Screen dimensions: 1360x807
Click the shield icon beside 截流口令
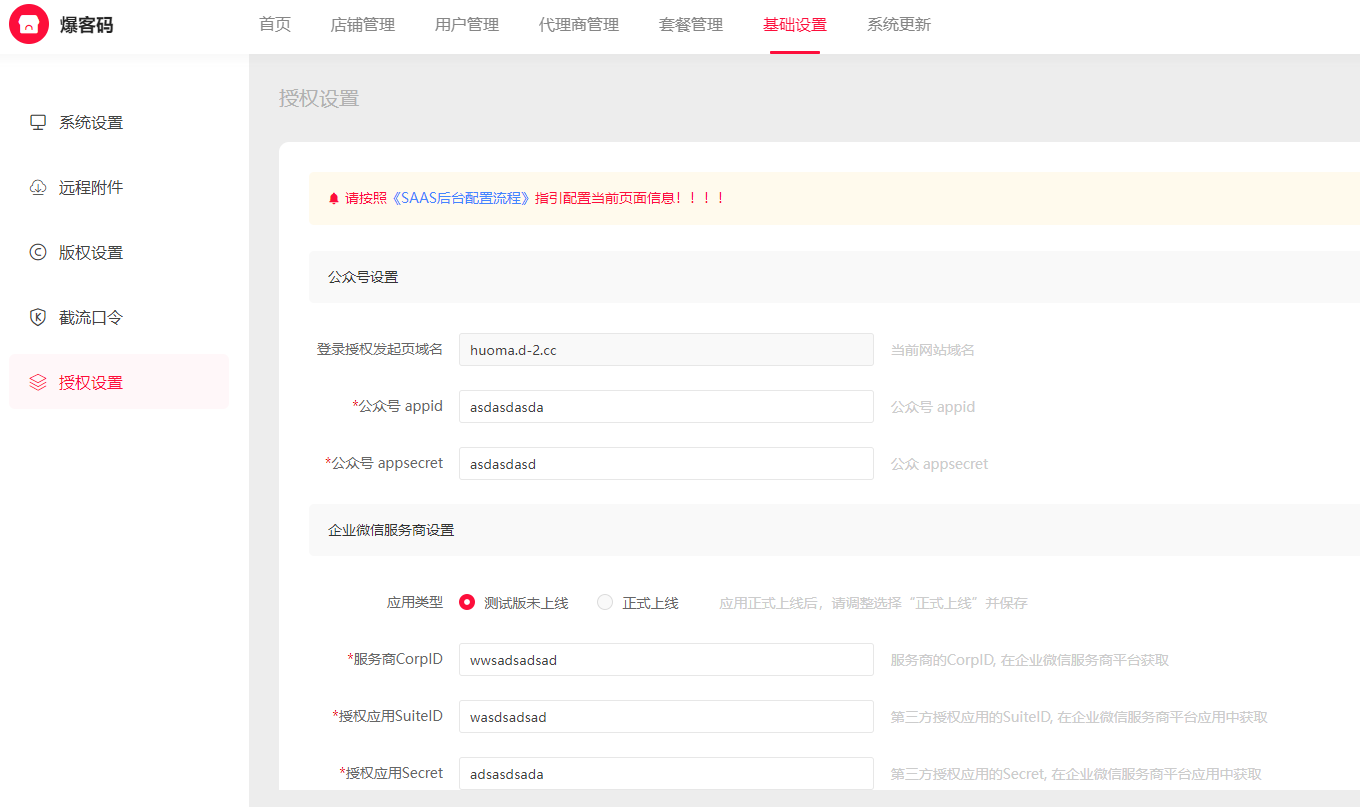point(38,317)
